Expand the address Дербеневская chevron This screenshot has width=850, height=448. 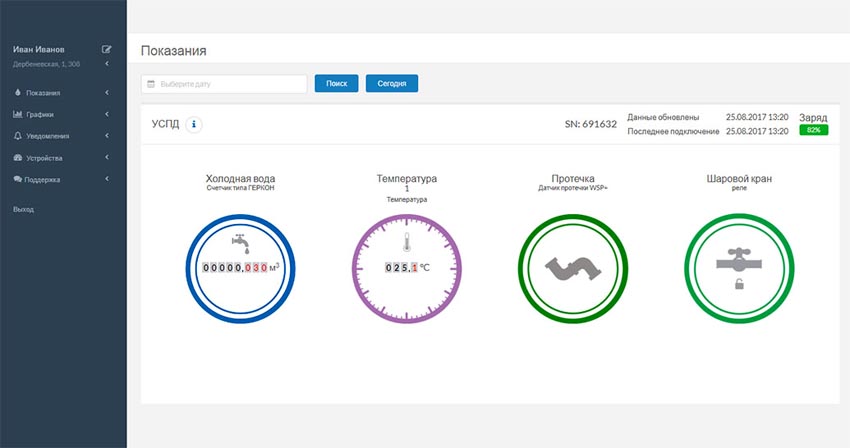[x=107, y=64]
